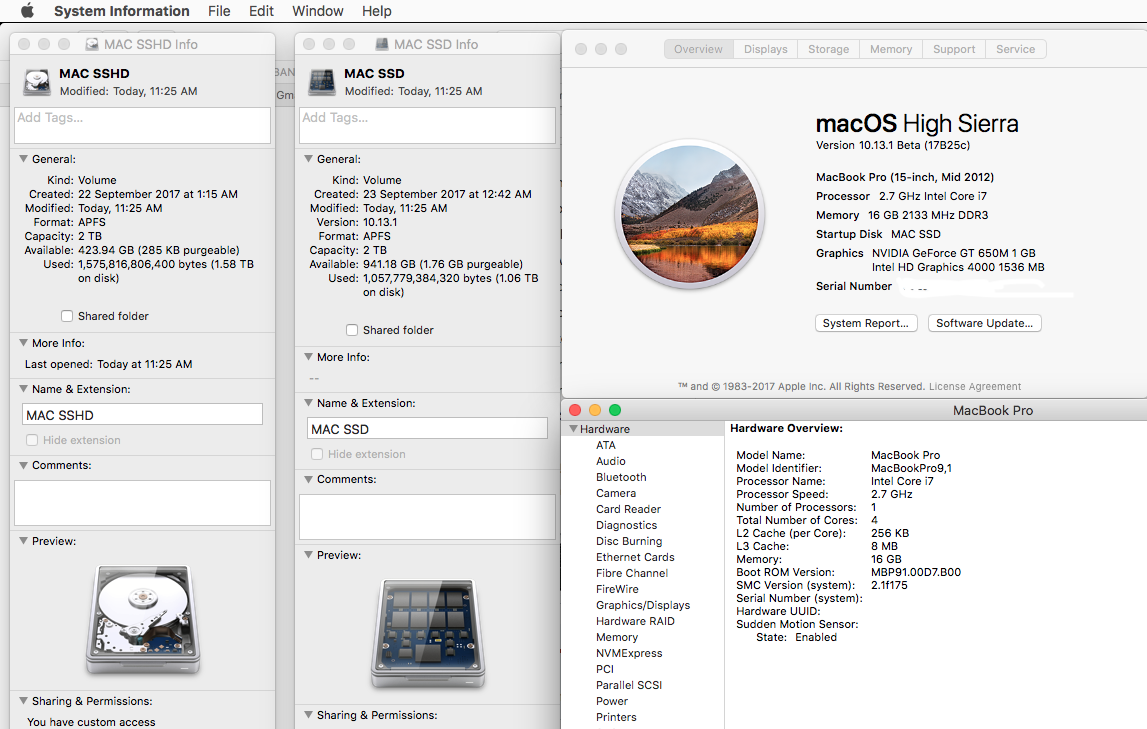Switch to the Displays tab
The image size is (1147, 729).
pyautogui.click(x=766, y=49)
